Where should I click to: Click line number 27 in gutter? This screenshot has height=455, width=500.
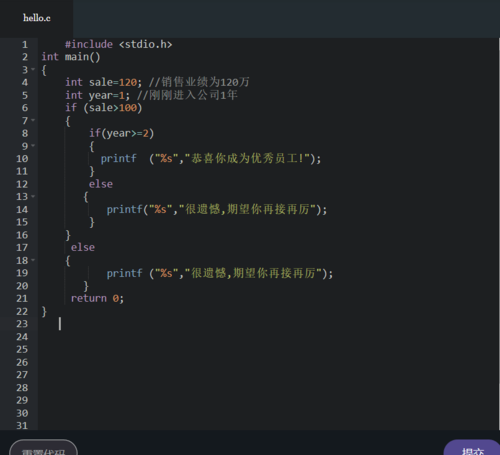click(22, 375)
